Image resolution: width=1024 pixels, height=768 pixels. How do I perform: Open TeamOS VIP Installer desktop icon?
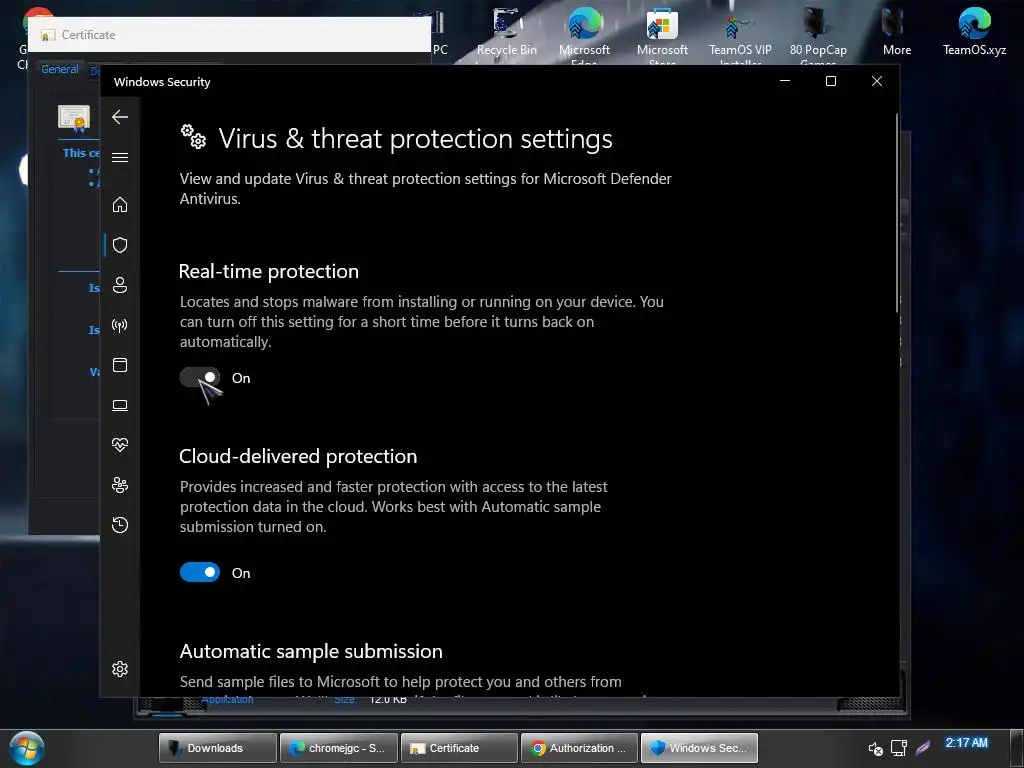click(x=740, y=34)
